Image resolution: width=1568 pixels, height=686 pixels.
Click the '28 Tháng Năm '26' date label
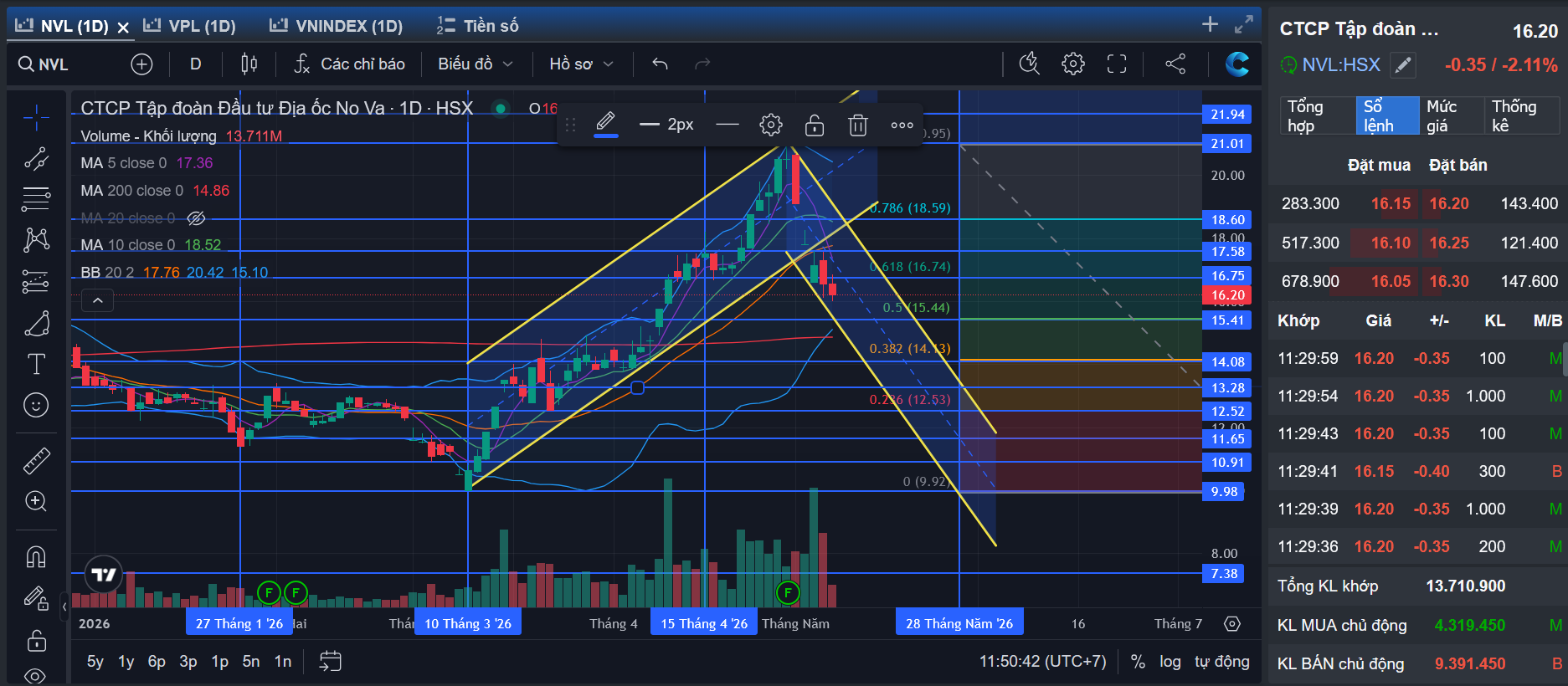pyautogui.click(x=959, y=623)
